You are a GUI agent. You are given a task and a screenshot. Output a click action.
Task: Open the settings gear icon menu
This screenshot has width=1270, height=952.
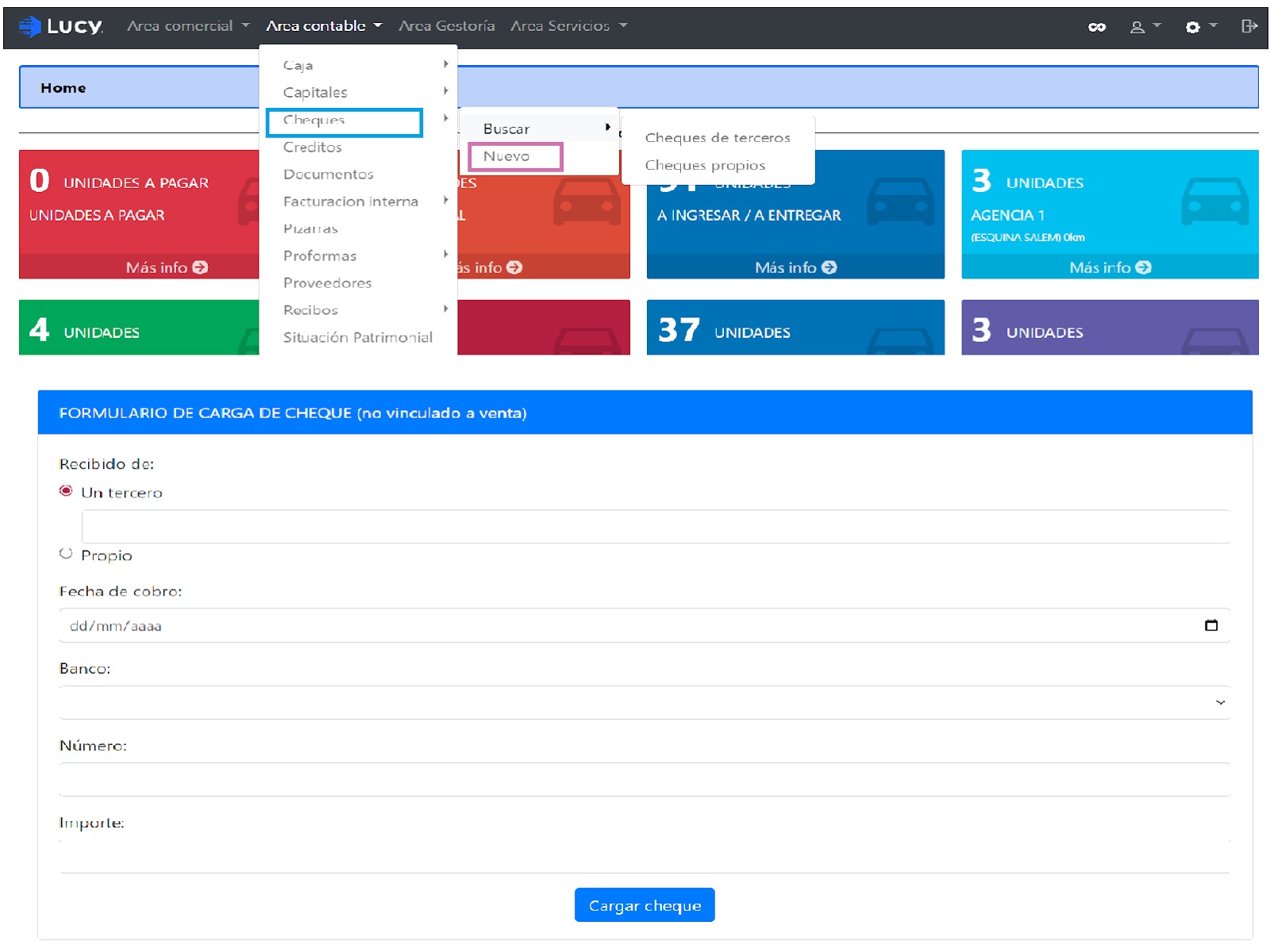click(1200, 27)
